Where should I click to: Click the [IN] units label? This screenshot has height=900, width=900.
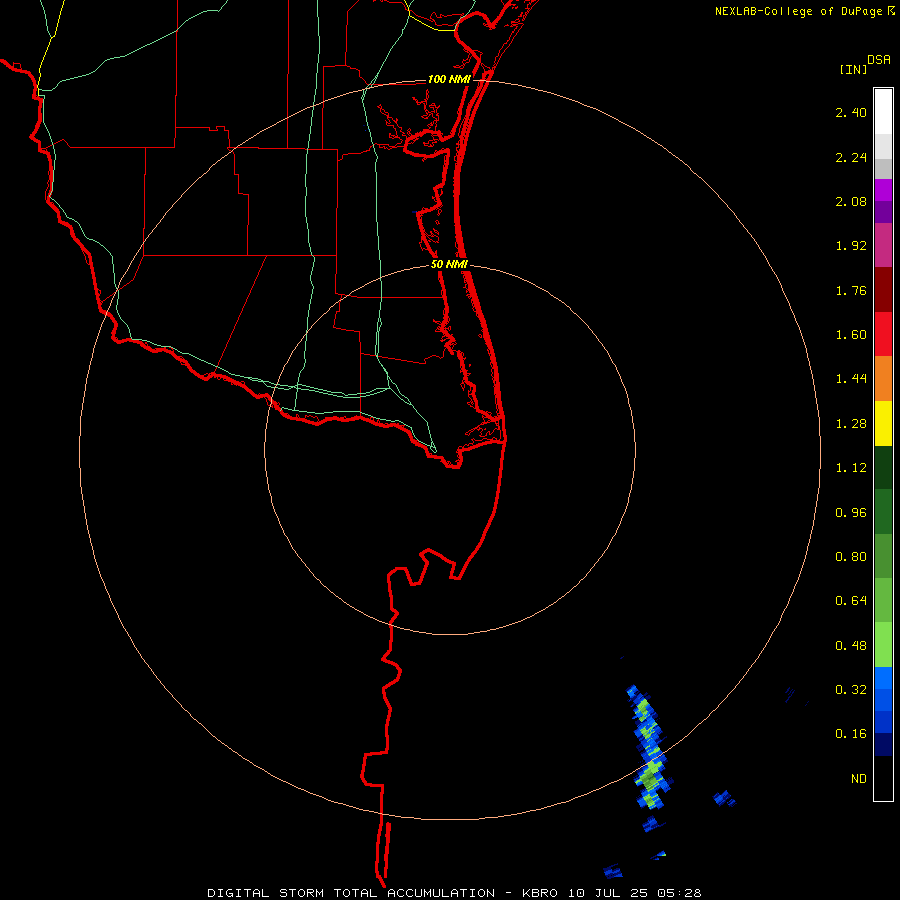click(x=853, y=69)
